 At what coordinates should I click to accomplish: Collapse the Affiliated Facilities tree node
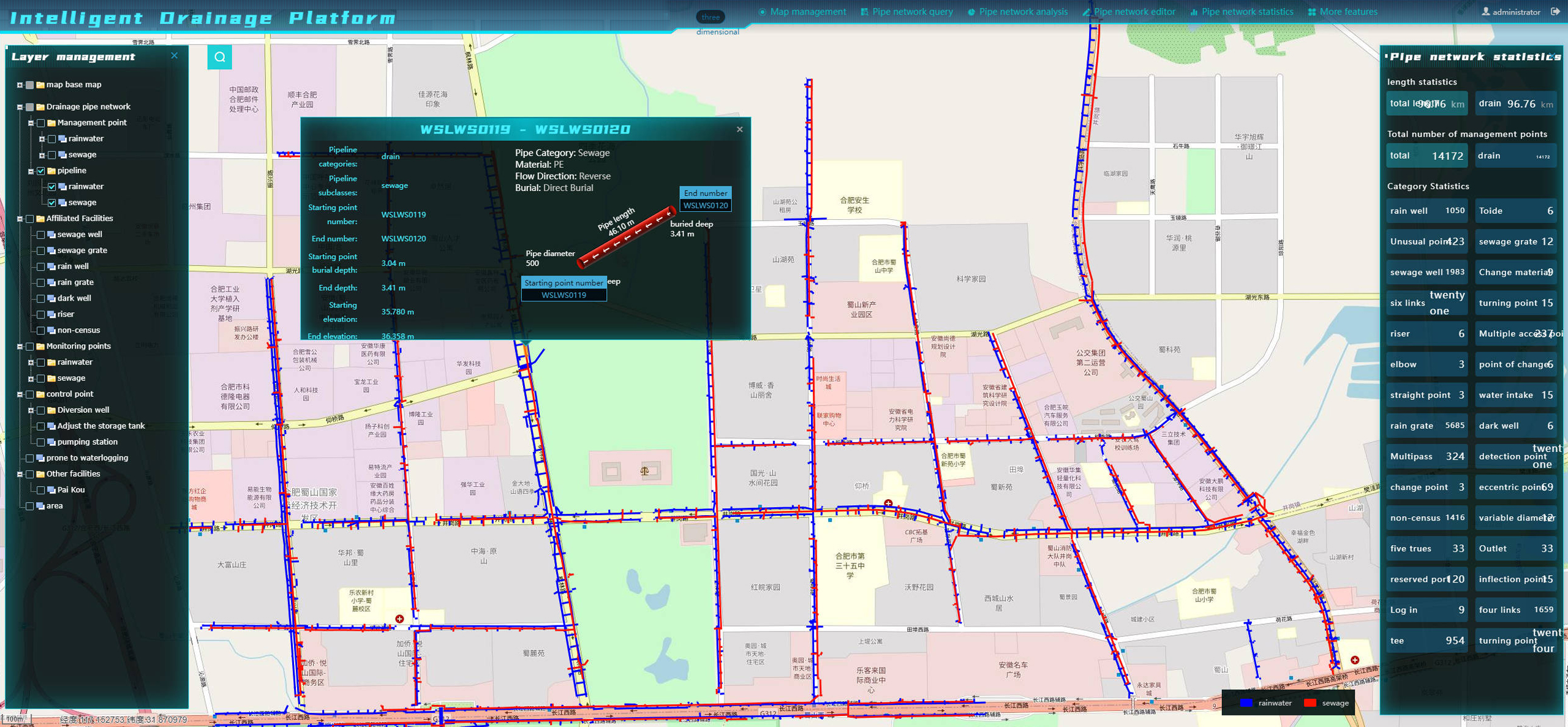20,219
